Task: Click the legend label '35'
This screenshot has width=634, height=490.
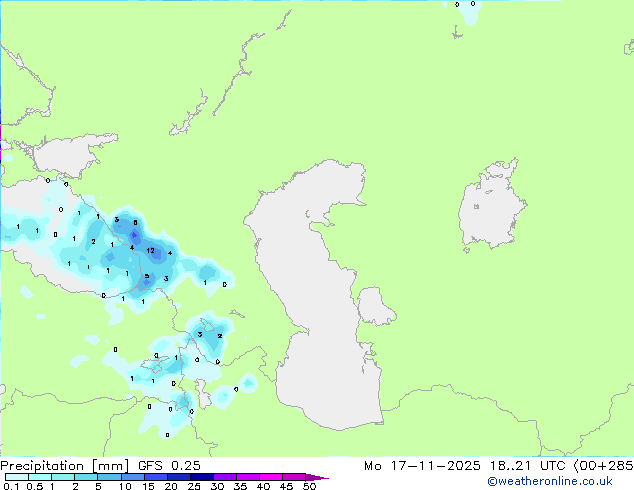Action: point(240,486)
